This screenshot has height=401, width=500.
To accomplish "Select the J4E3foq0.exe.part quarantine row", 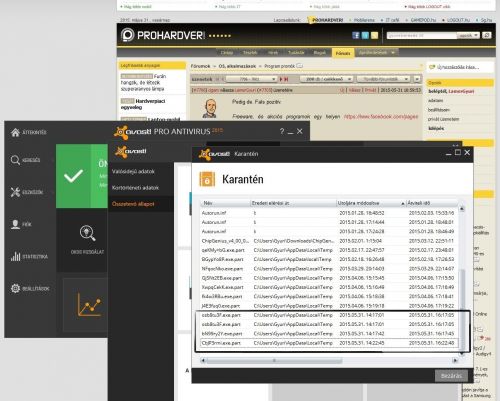I will (329, 306).
